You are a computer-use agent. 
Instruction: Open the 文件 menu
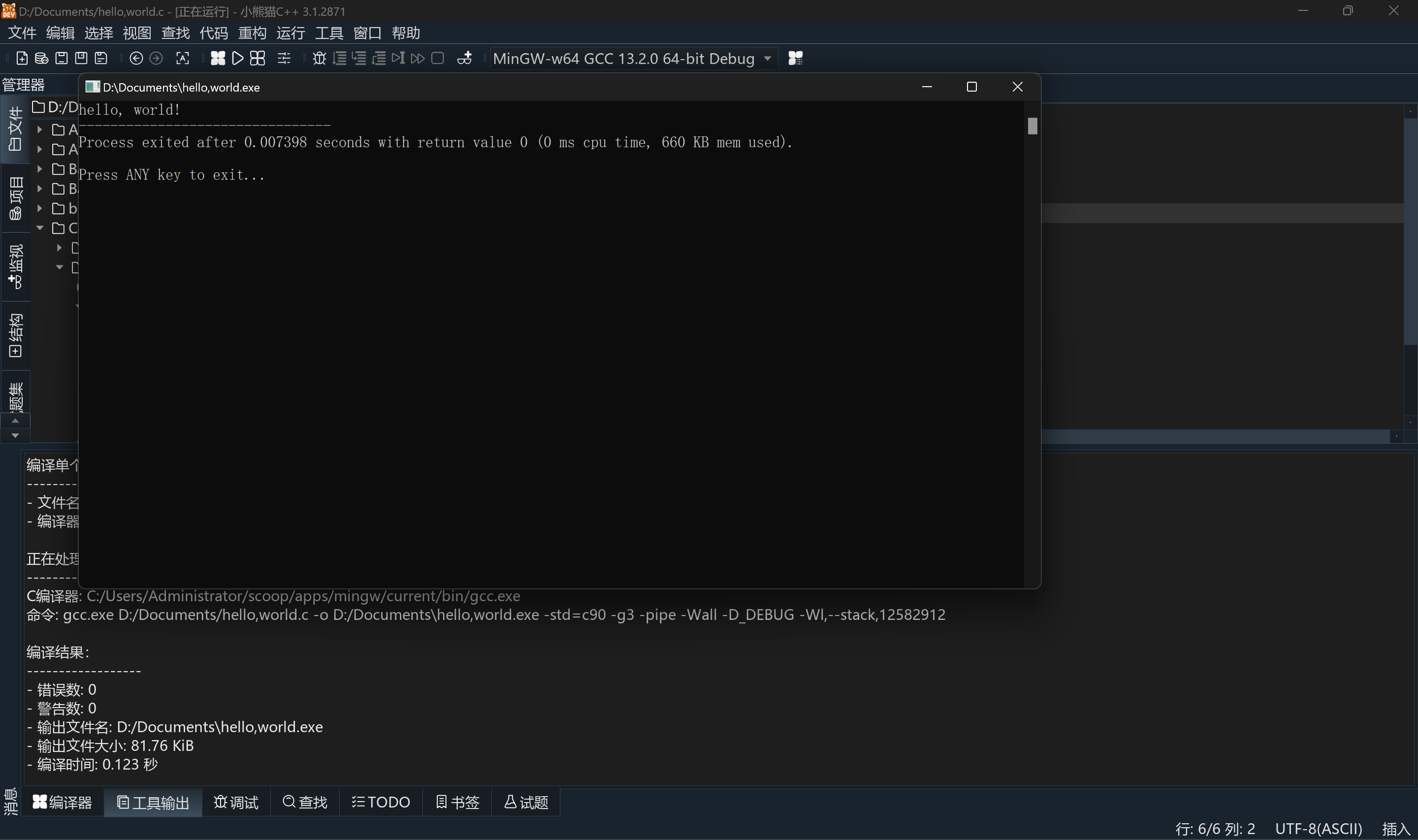22,33
